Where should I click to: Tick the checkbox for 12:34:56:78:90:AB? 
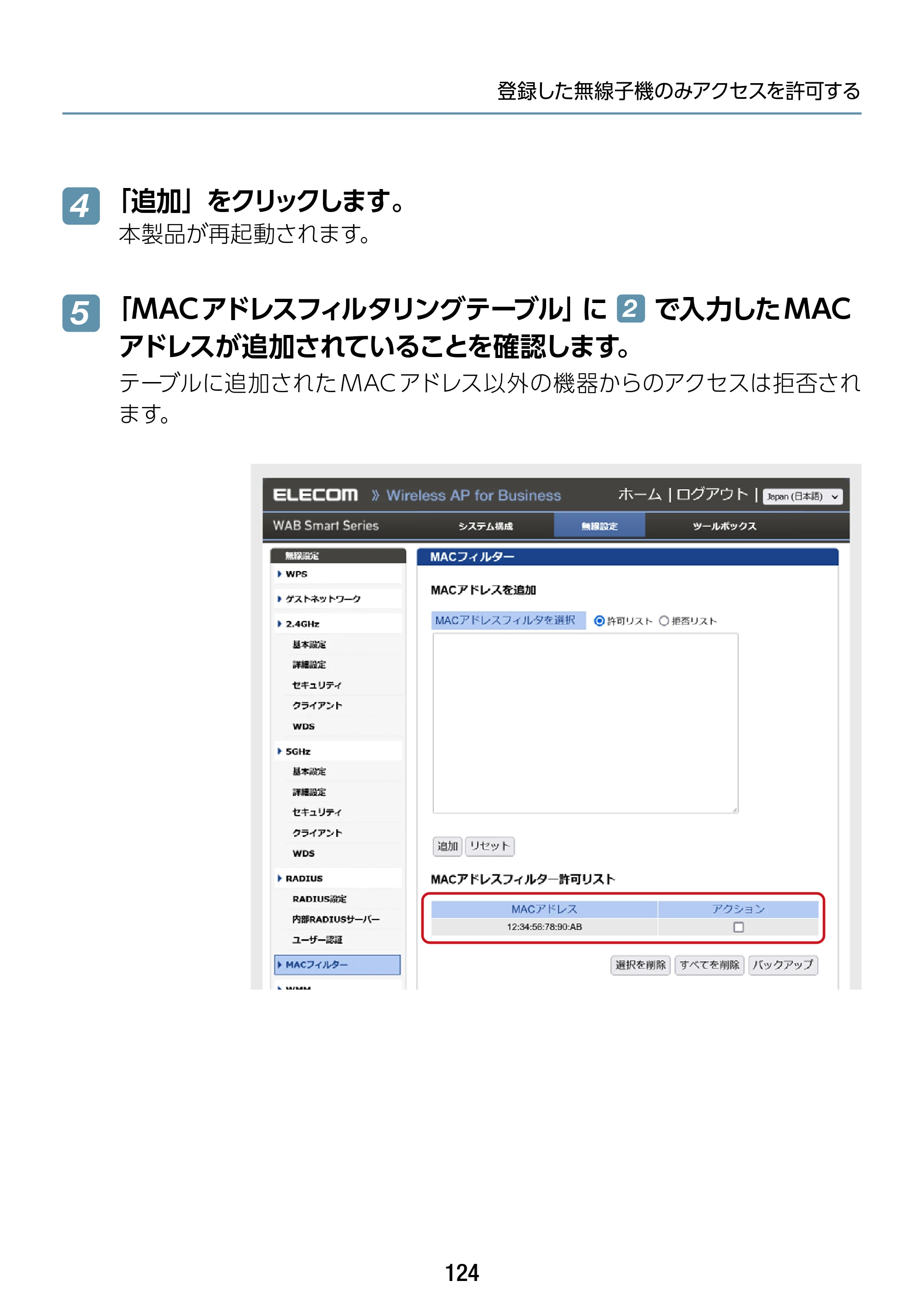pyautogui.click(x=738, y=927)
